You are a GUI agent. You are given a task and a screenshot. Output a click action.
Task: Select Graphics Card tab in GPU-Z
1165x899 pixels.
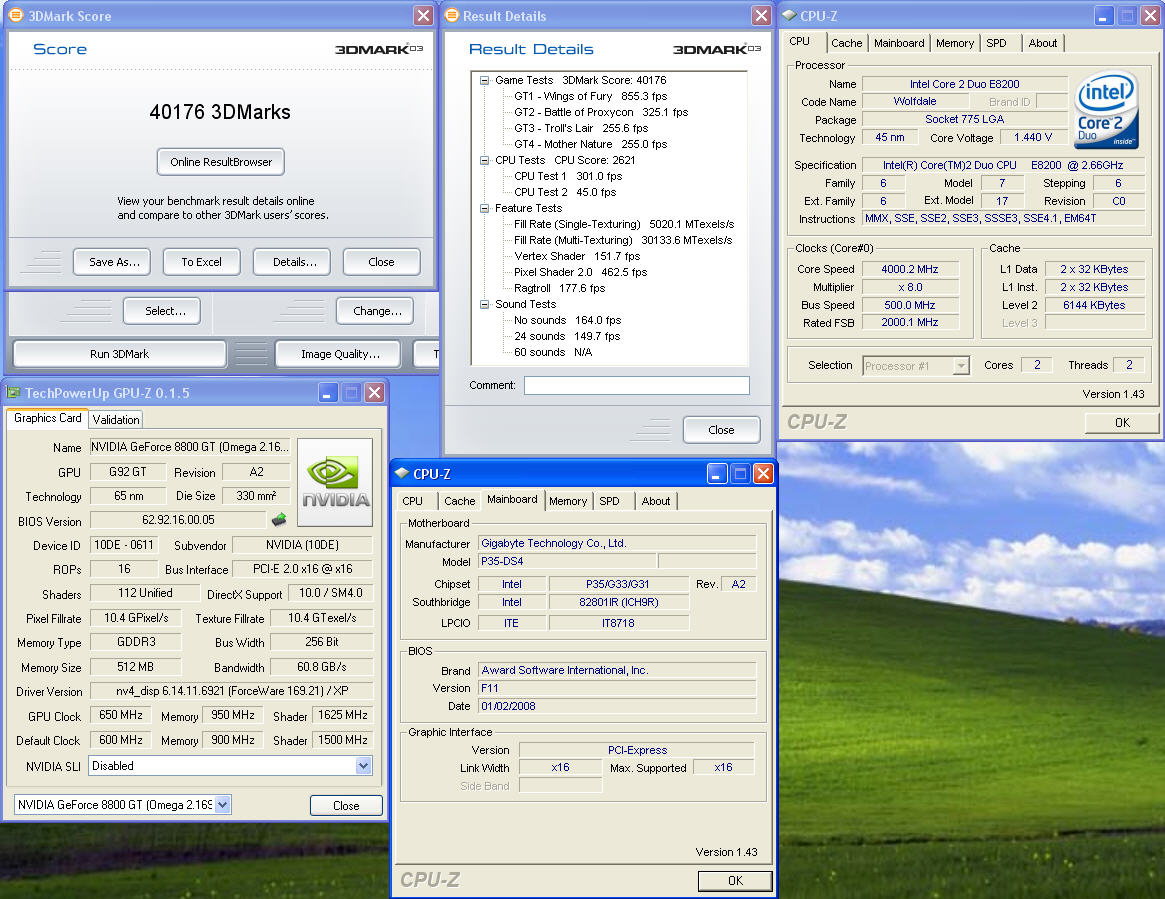[x=48, y=418]
